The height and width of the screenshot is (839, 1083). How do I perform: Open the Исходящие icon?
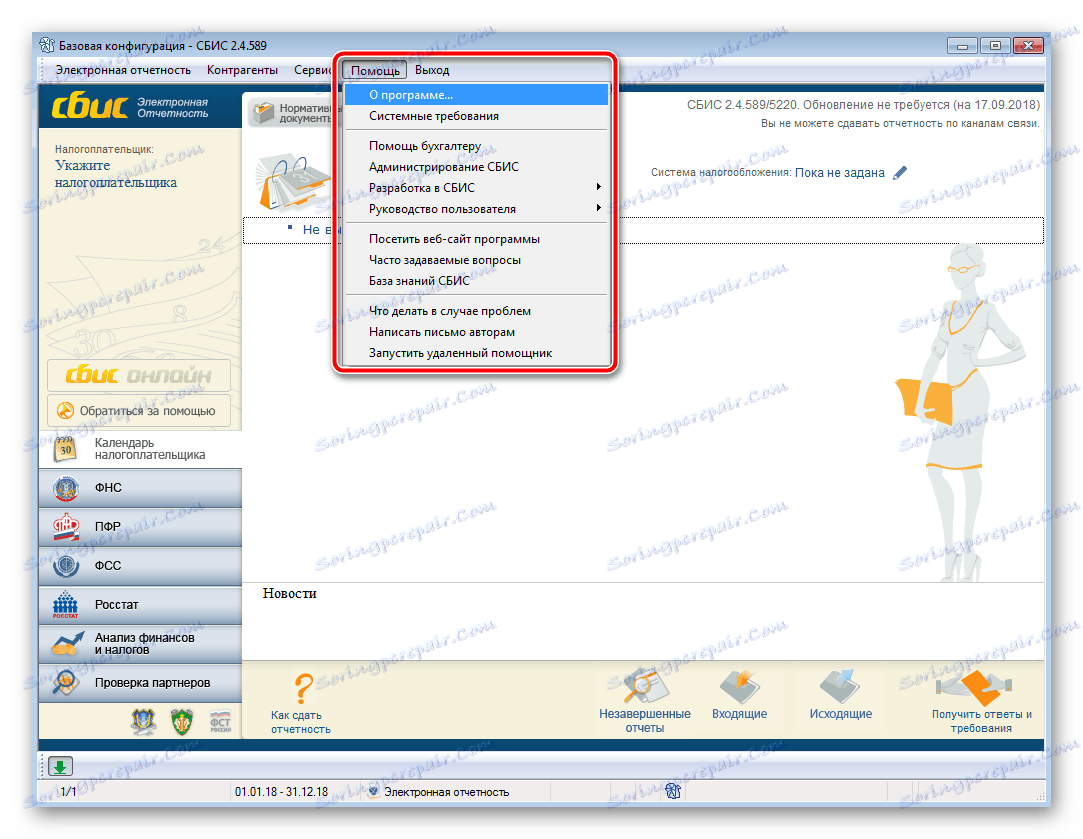[840, 686]
